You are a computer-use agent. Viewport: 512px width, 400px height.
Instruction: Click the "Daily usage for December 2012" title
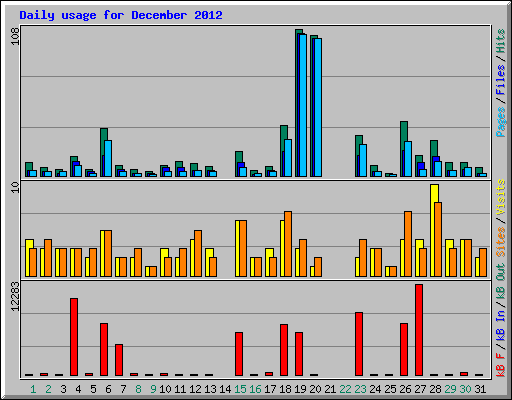121,15
